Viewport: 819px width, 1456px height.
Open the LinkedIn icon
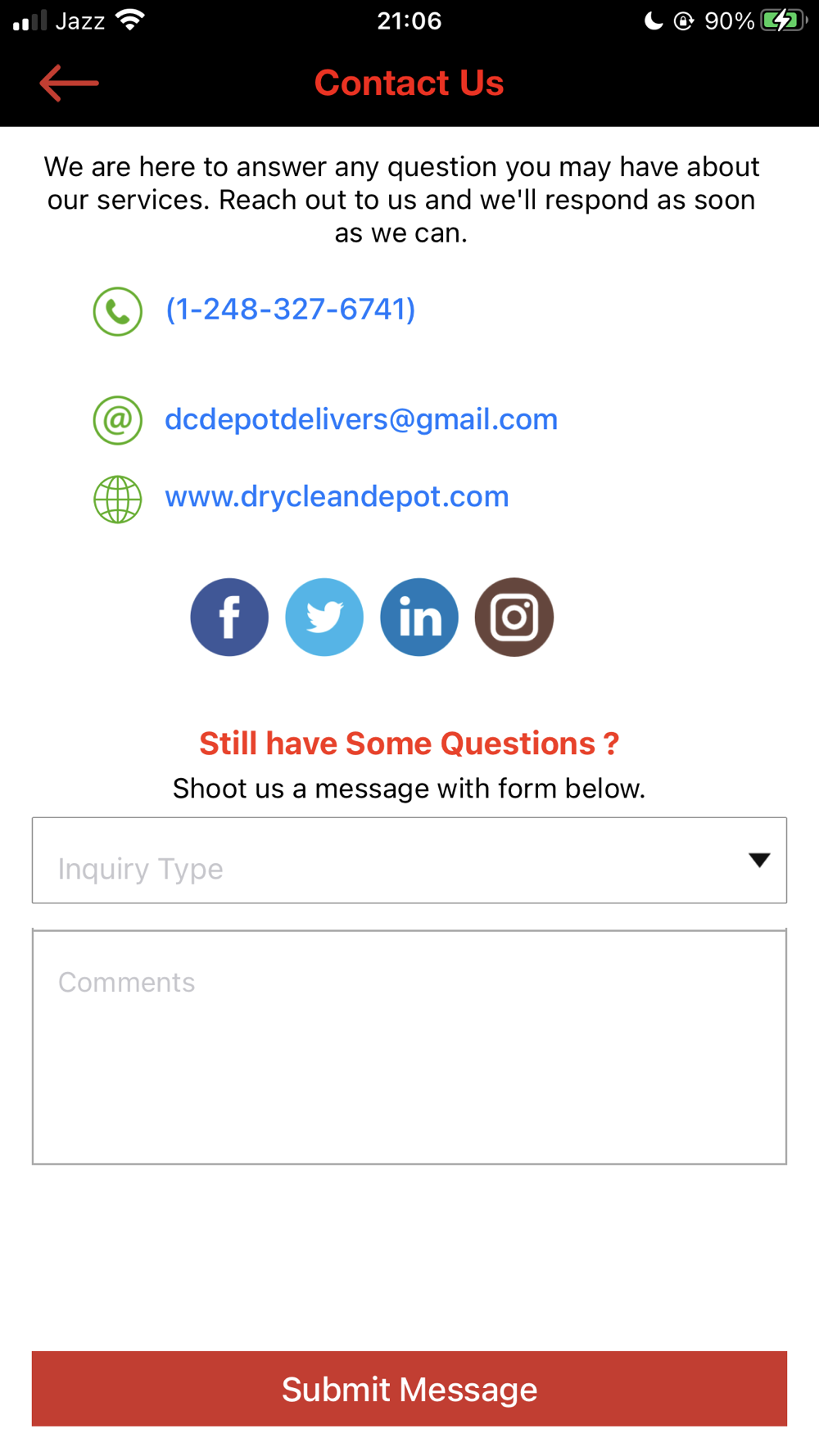coord(419,617)
